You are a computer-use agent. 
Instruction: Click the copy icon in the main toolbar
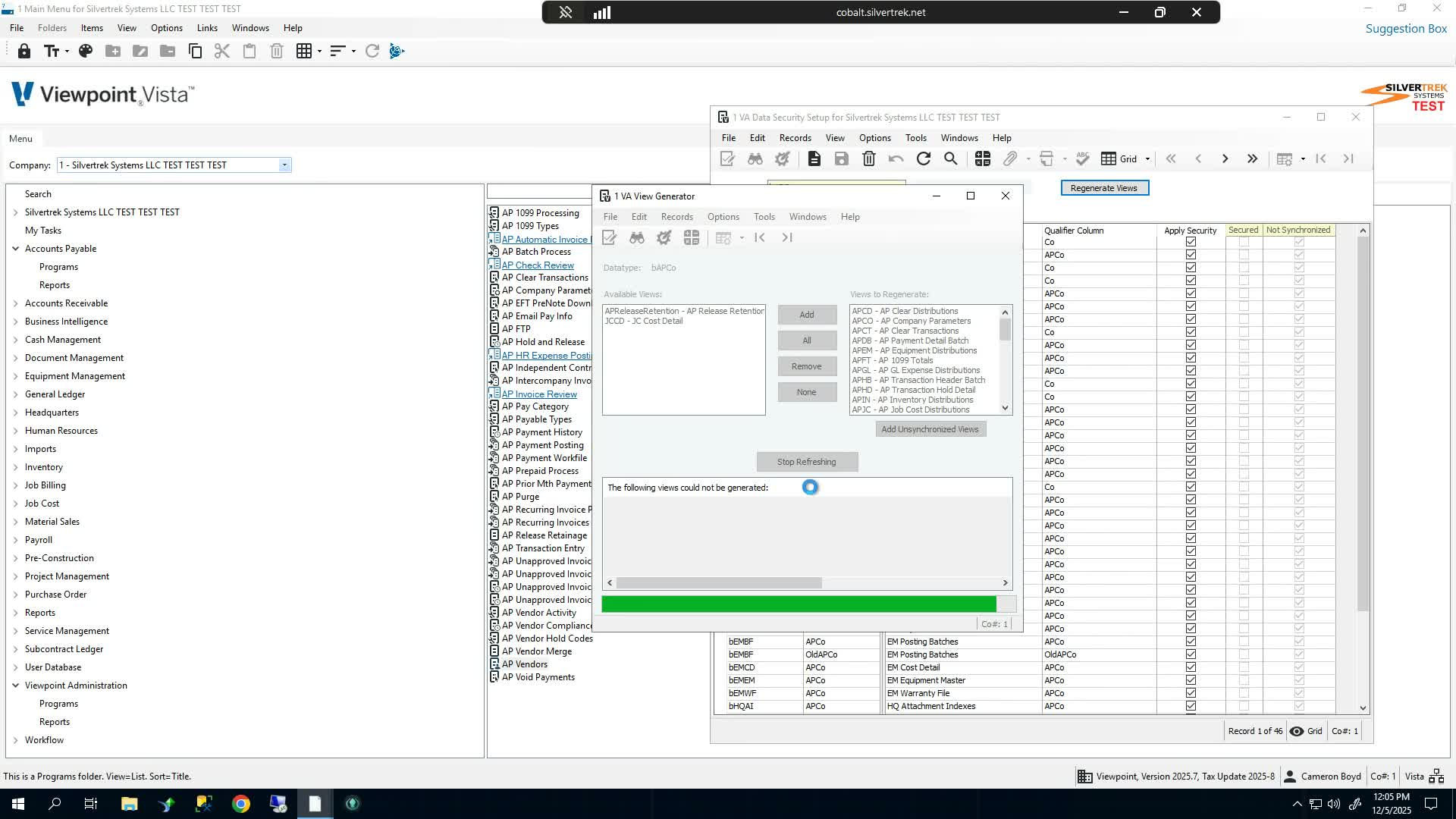[195, 51]
